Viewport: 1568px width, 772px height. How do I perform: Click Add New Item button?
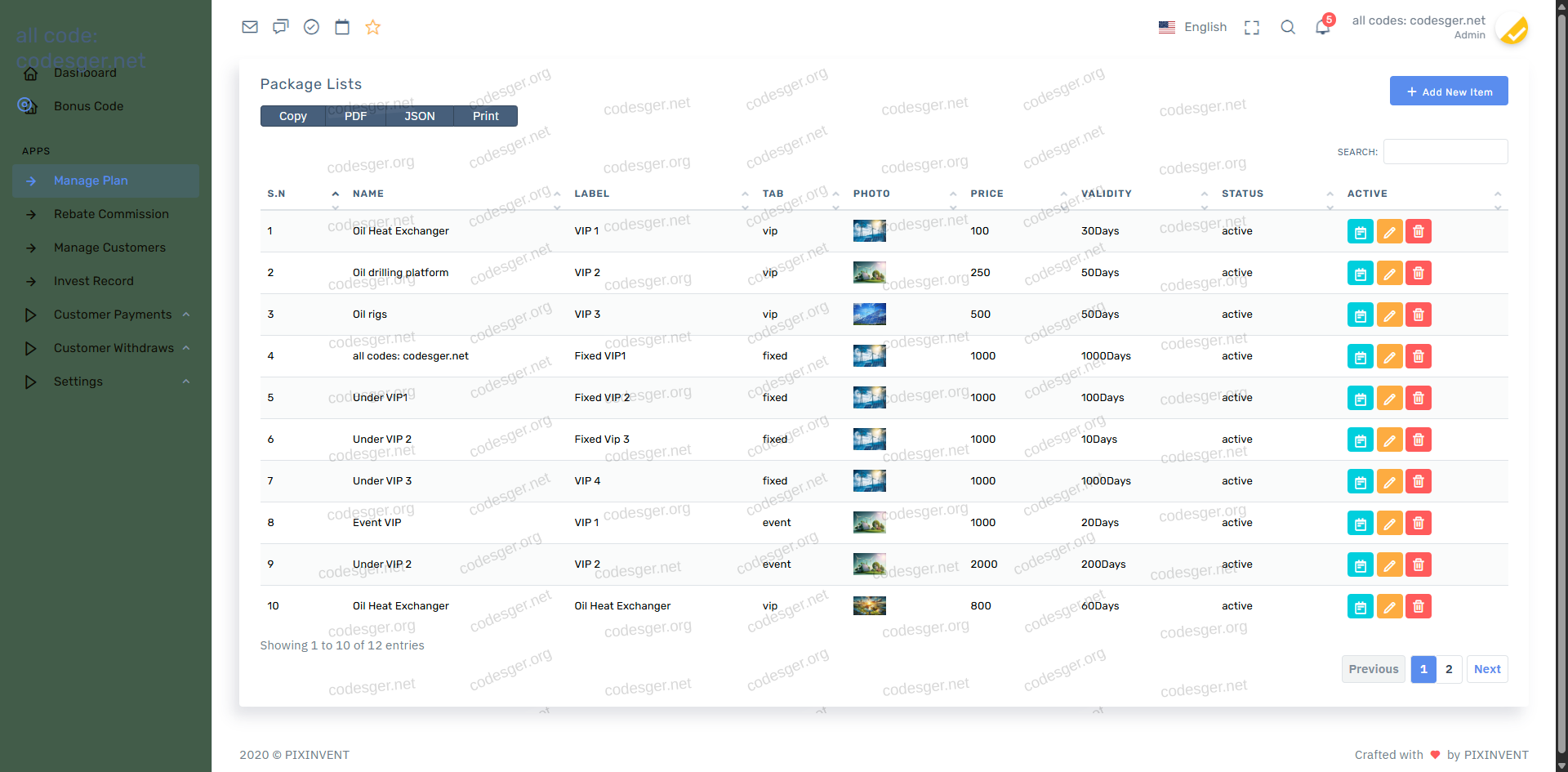[x=1448, y=91]
